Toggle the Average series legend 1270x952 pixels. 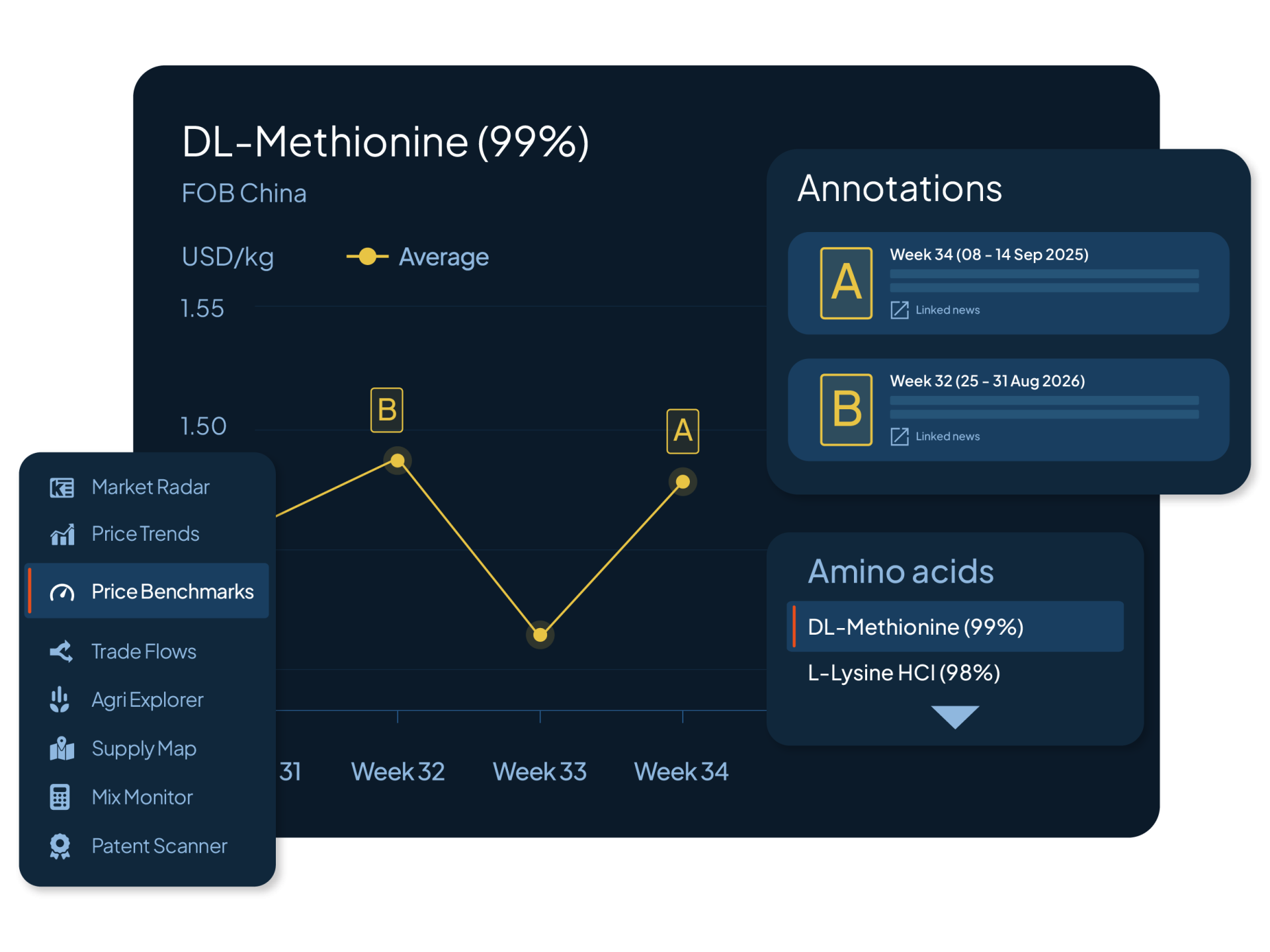pyautogui.click(x=418, y=257)
